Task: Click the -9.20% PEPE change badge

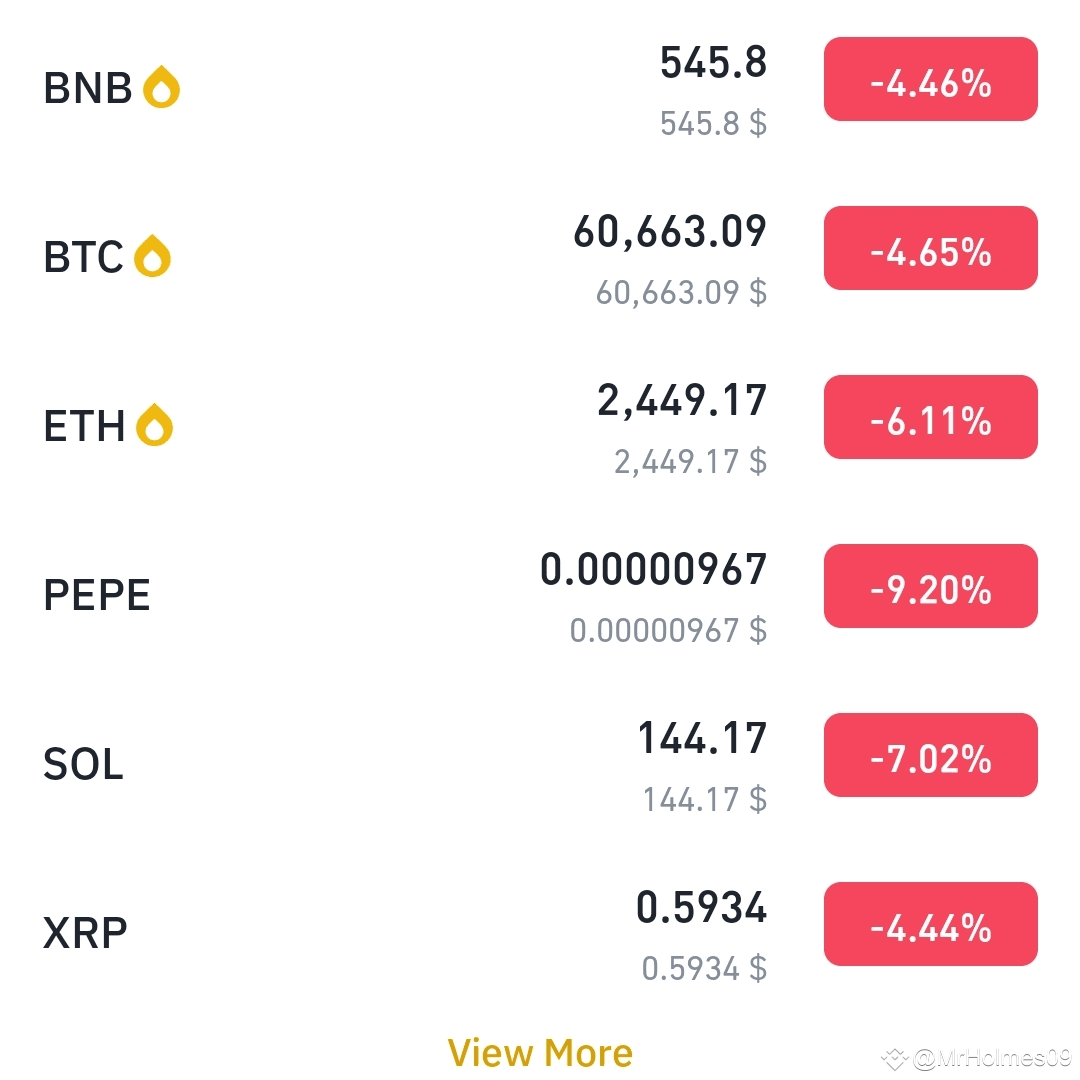Action: (x=931, y=586)
